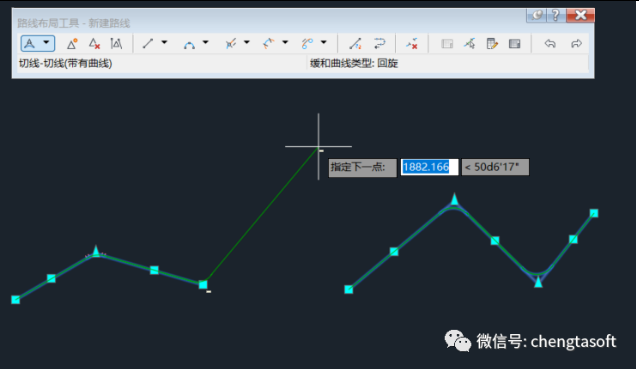Open the Sub-entity editor
The height and width of the screenshot is (369, 639).
point(492,43)
